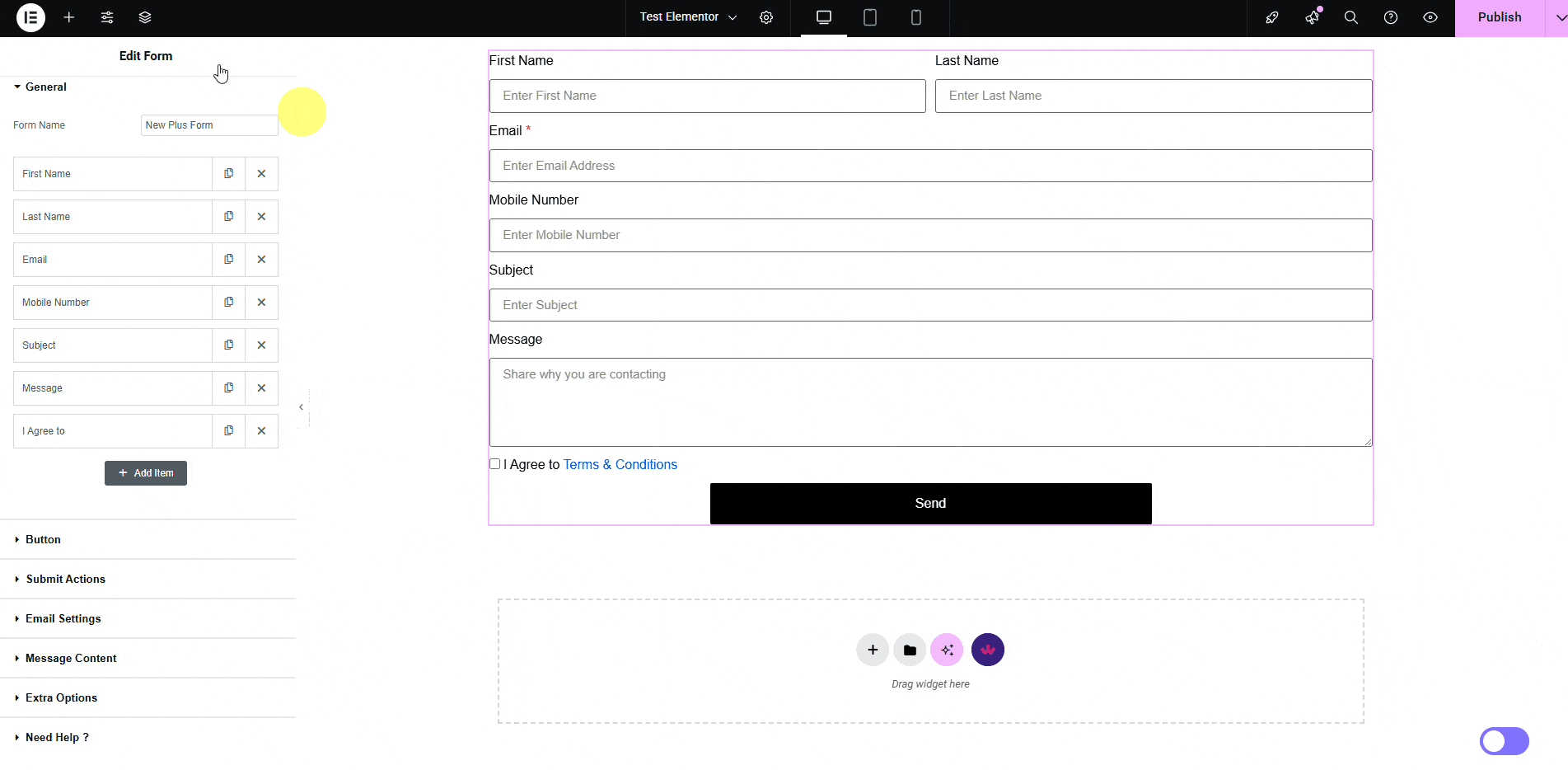Open the Finder search icon
Viewport: 1568px width, 770px height.
[x=1350, y=17]
